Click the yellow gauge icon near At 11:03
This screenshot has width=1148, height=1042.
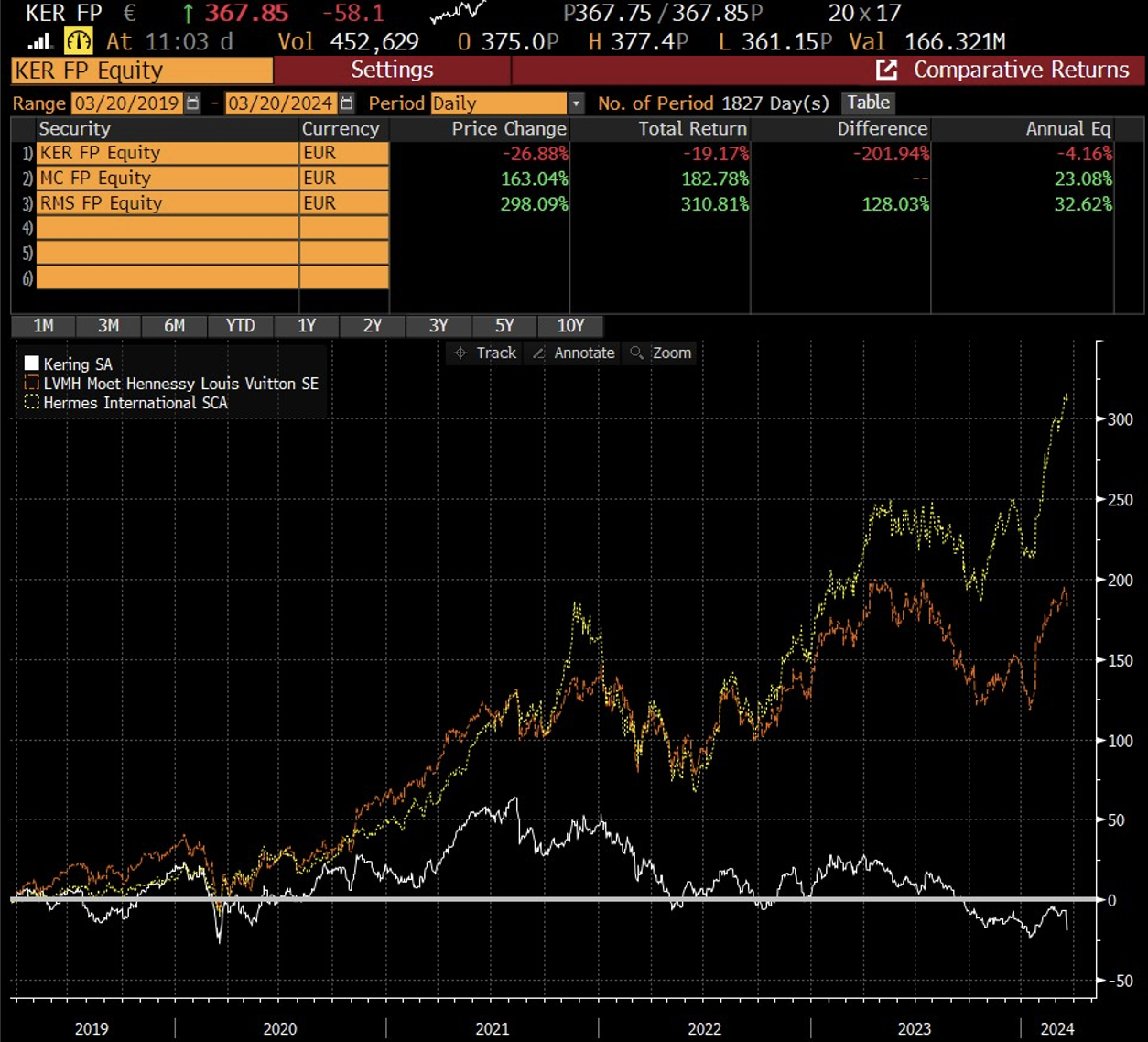pos(79,41)
